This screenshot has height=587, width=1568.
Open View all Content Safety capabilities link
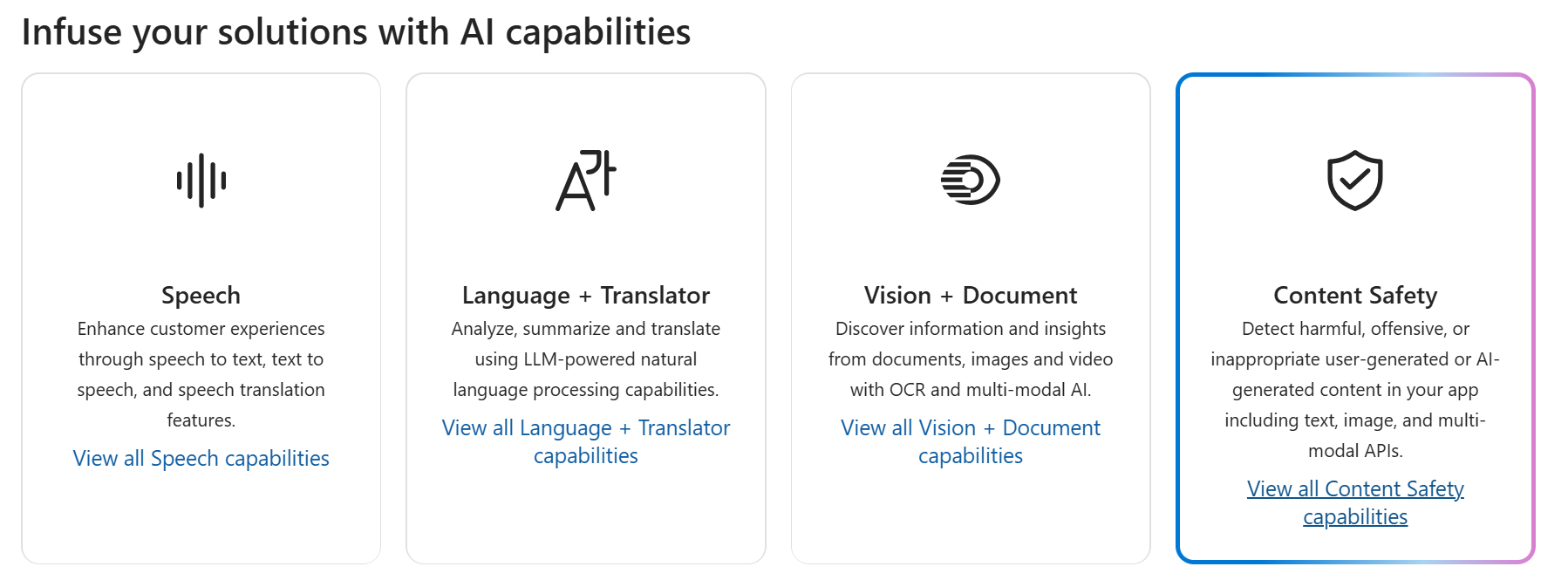pyautogui.click(x=1355, y=502)
